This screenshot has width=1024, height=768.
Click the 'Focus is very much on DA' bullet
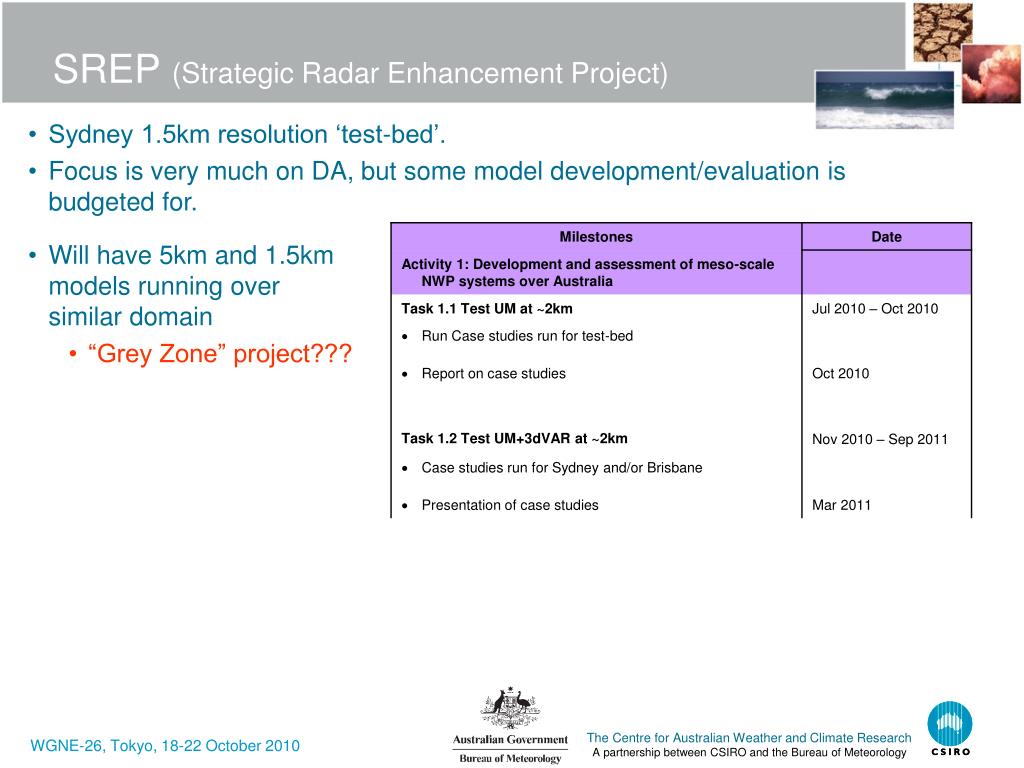[x=447, y=186]
